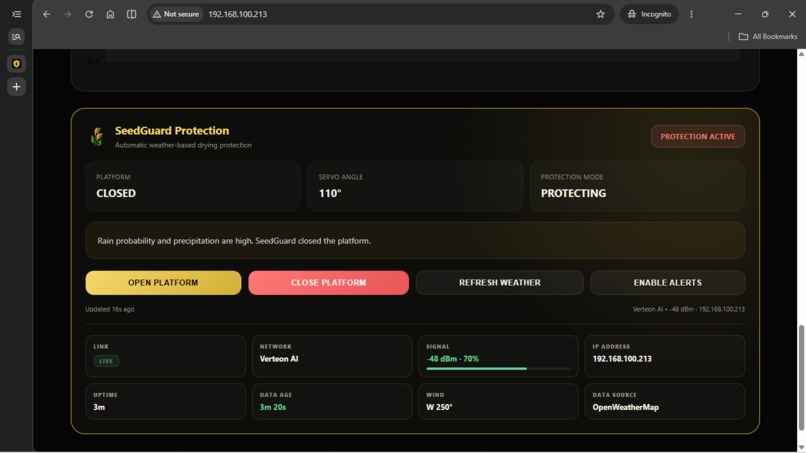The image size is (806, 453).
Task: Open the split view icon
Action: 132,14
